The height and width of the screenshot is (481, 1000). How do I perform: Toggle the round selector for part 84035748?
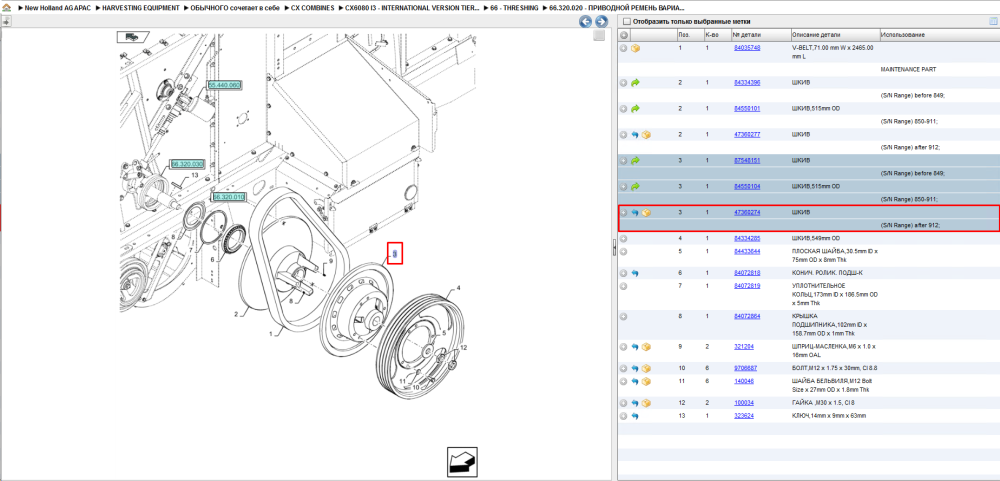(624, 48)
